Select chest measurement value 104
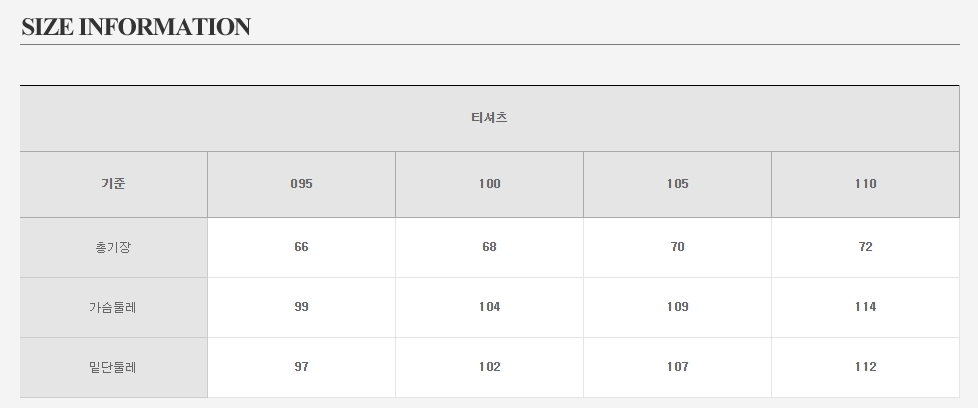 (x=489, y=307)
